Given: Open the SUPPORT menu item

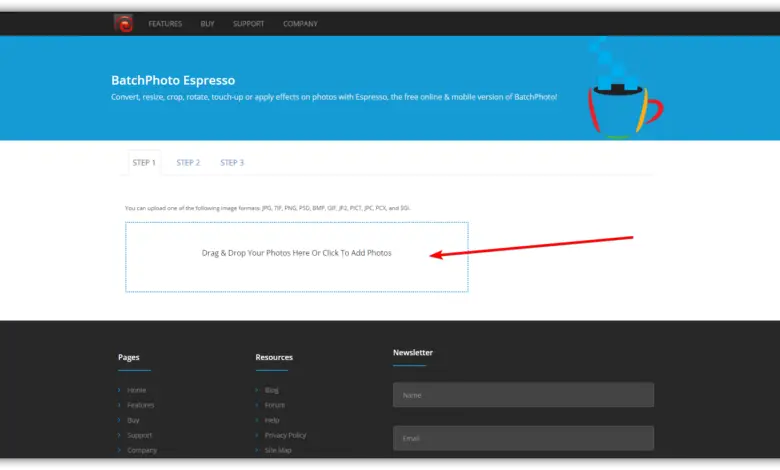Looking at the screenshot, I should (248, 24).
